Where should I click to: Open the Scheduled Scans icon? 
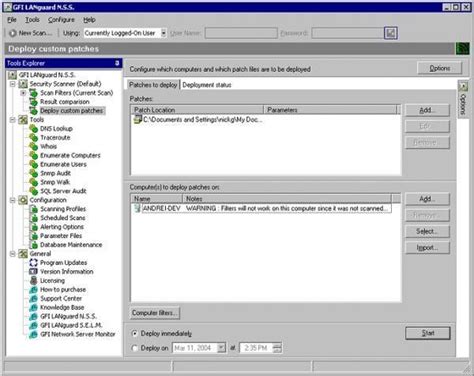point(33,218)
